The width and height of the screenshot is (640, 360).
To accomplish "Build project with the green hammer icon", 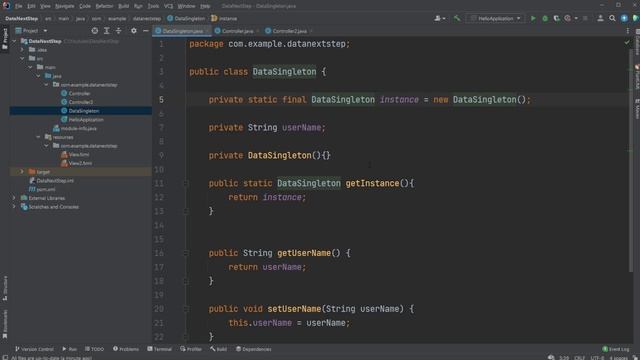I will click(x=457, y=18).
